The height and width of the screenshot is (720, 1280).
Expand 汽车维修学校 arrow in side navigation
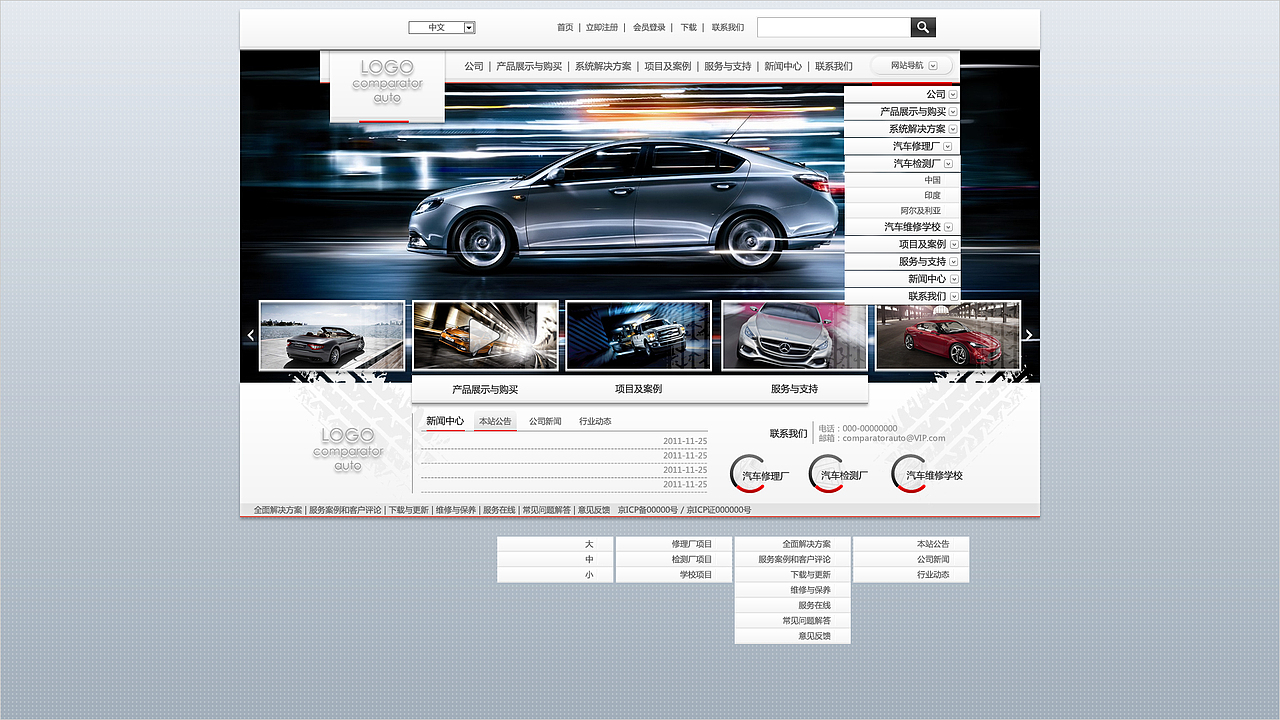pyautogui.click(x=948, y=227)
